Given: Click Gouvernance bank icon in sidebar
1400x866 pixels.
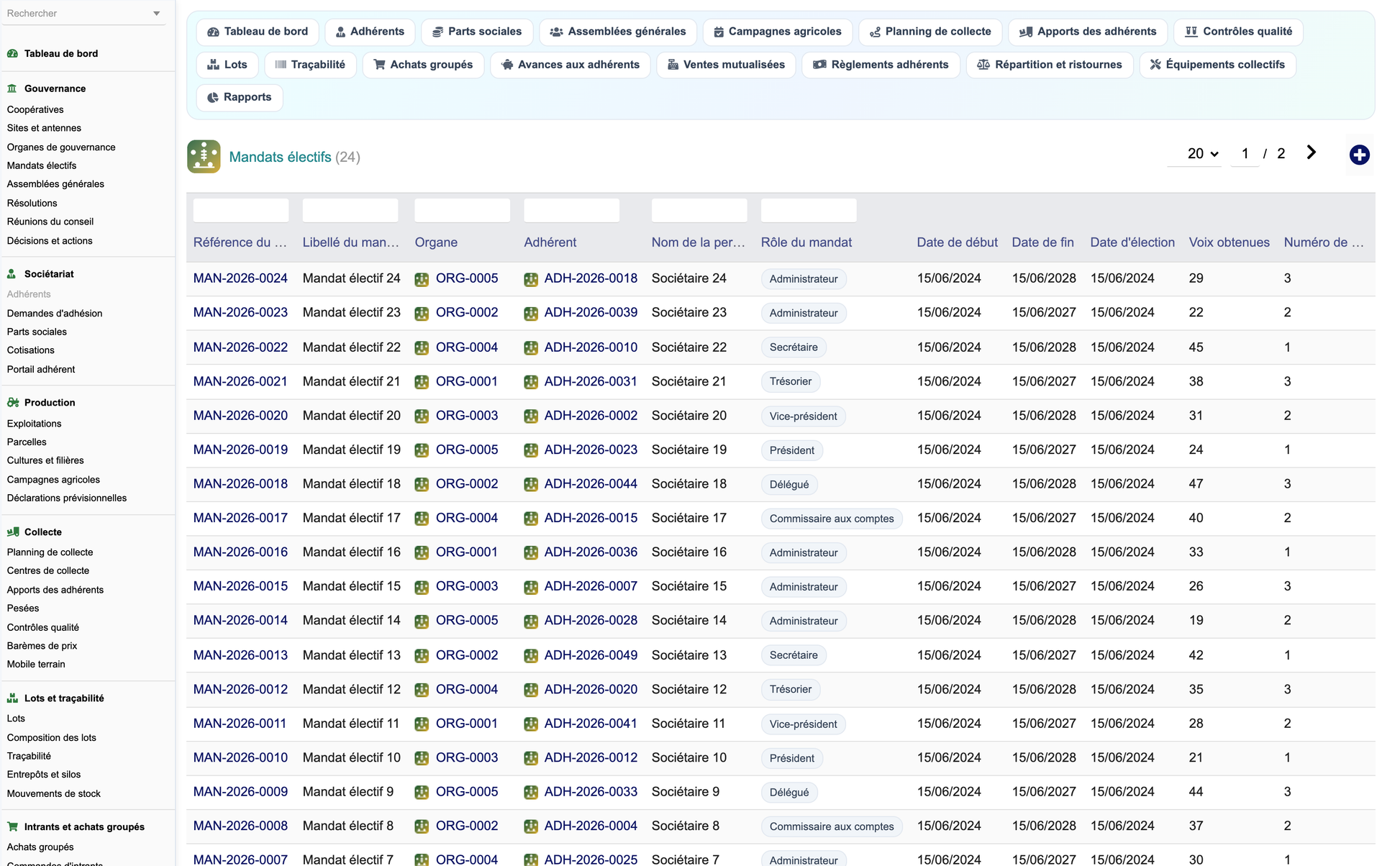Looking at the screenshot, I should point(12,88).
